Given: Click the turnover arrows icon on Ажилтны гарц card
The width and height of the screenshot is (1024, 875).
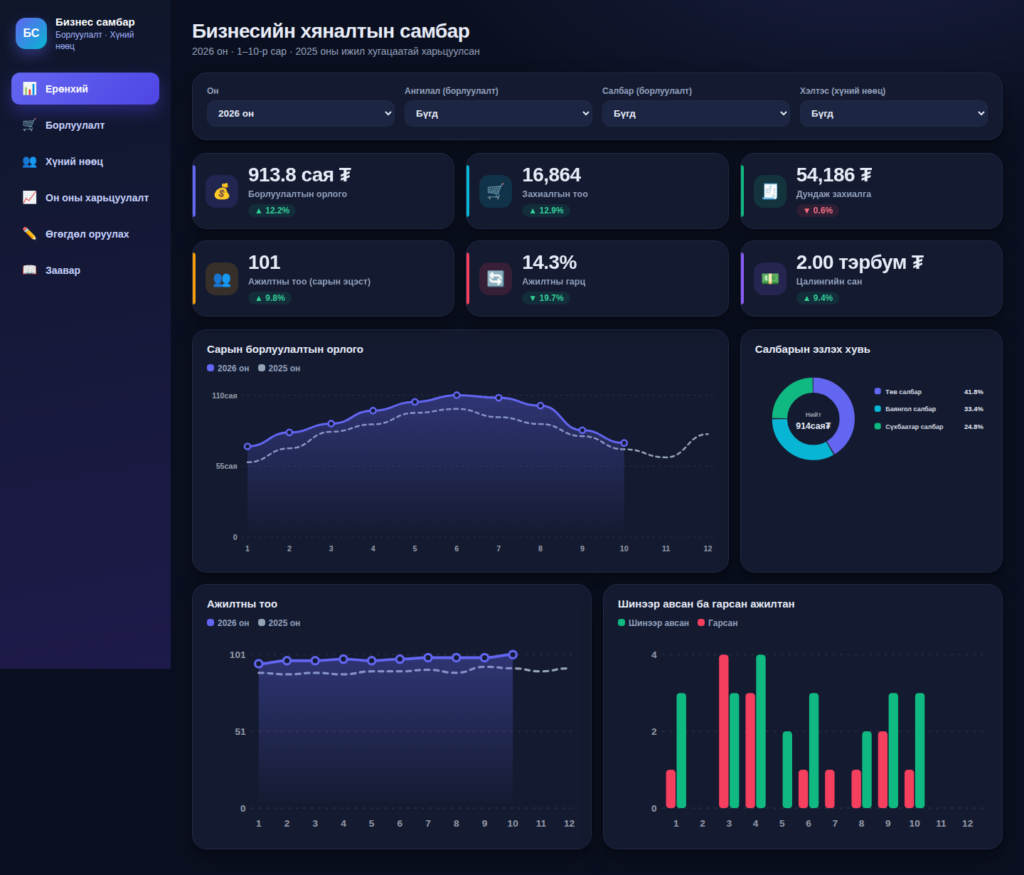Looking at the screenshot, I should click(x=496, y=279).
